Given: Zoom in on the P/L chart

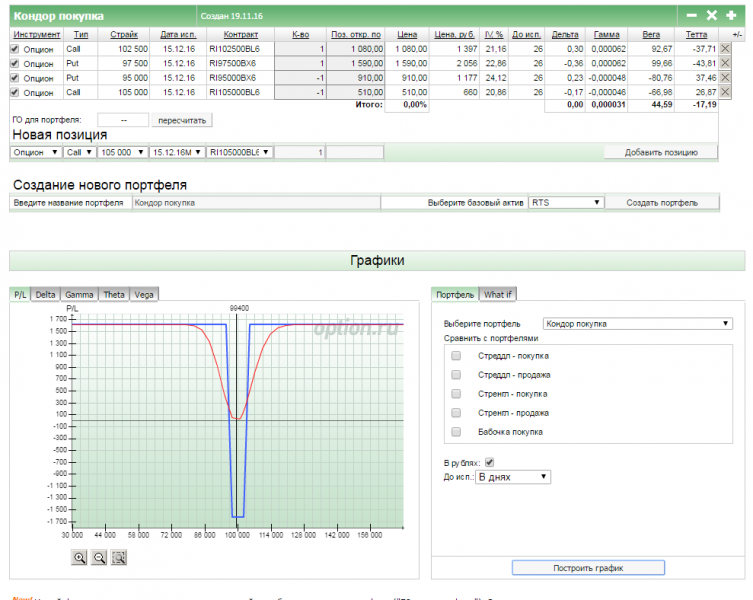Looking at the screenshot, I should tap(79, 558).
